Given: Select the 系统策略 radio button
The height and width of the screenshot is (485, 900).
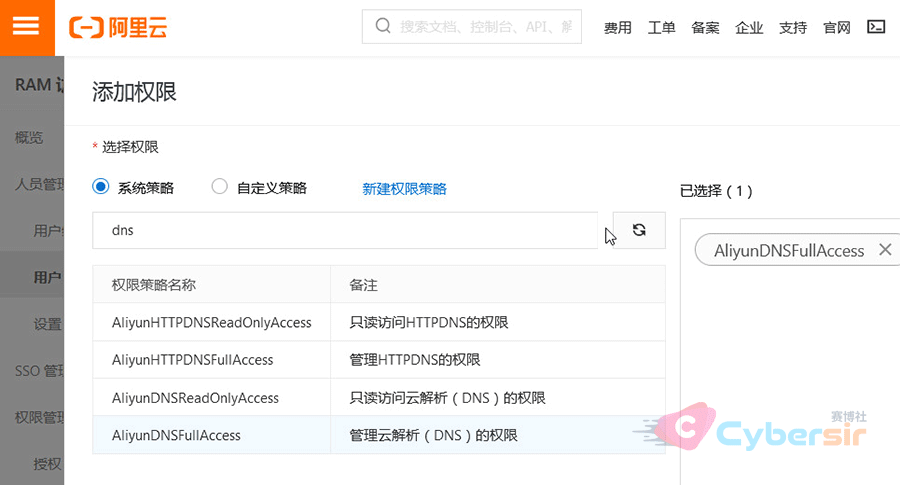Looking at the screenshot, I should (100, 187).
